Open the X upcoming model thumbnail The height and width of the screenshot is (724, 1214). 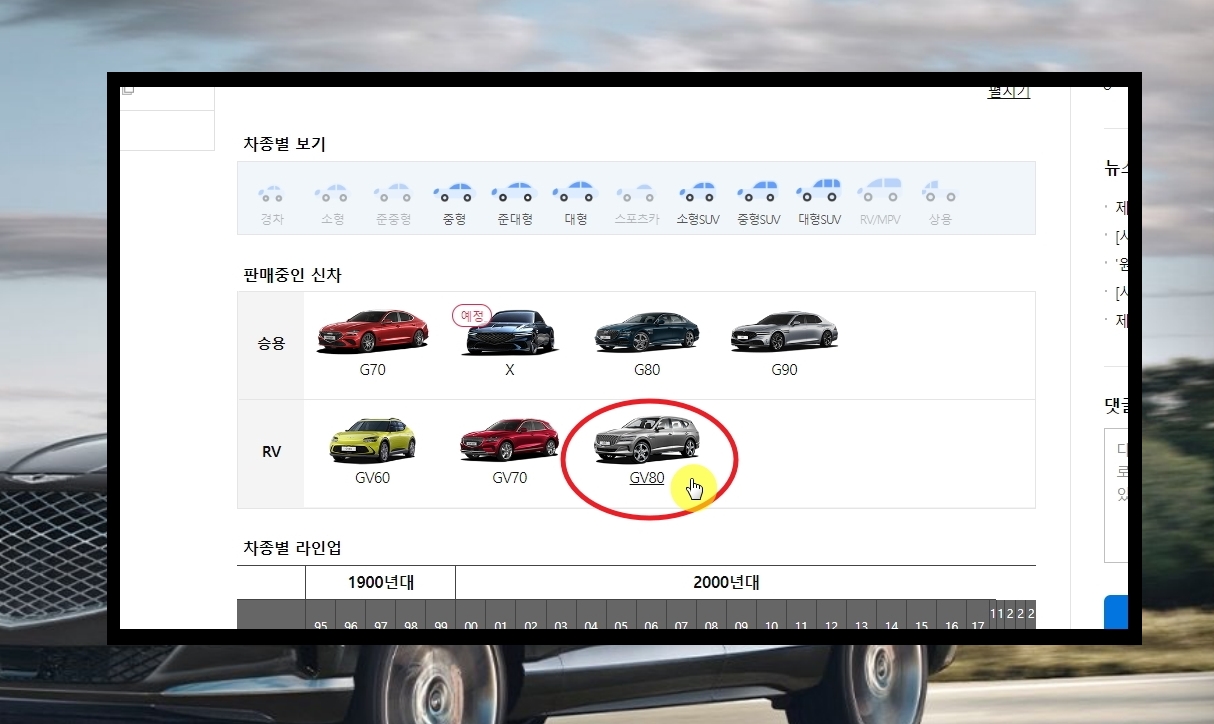pyautogui.click(x=510, y=333)
